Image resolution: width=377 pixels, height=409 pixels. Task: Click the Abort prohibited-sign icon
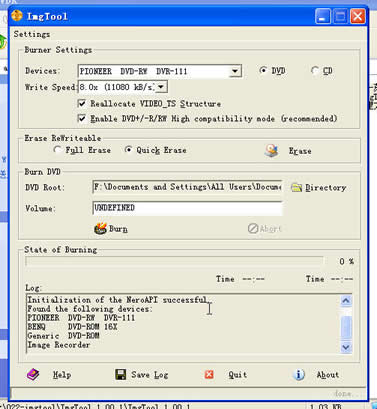click(x=253, y=228)
